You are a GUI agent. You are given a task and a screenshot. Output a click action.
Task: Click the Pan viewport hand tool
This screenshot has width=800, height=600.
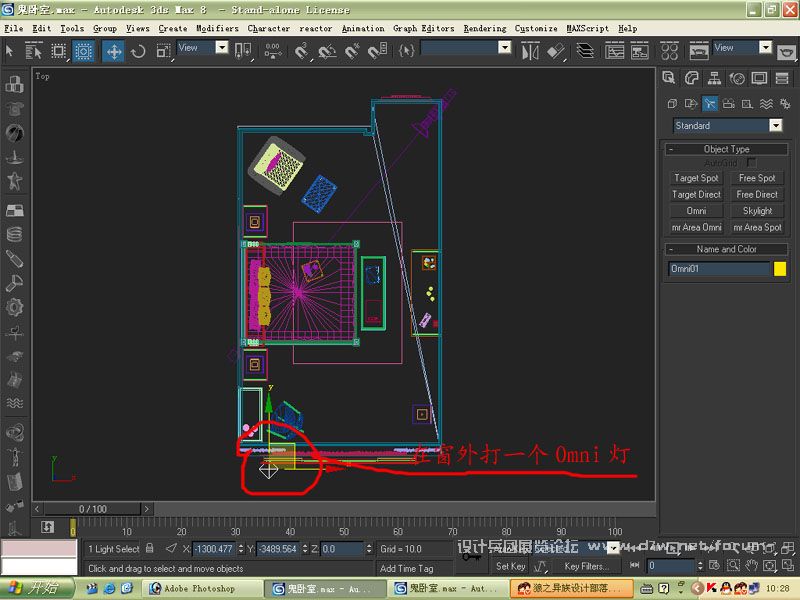coord(752,565)
